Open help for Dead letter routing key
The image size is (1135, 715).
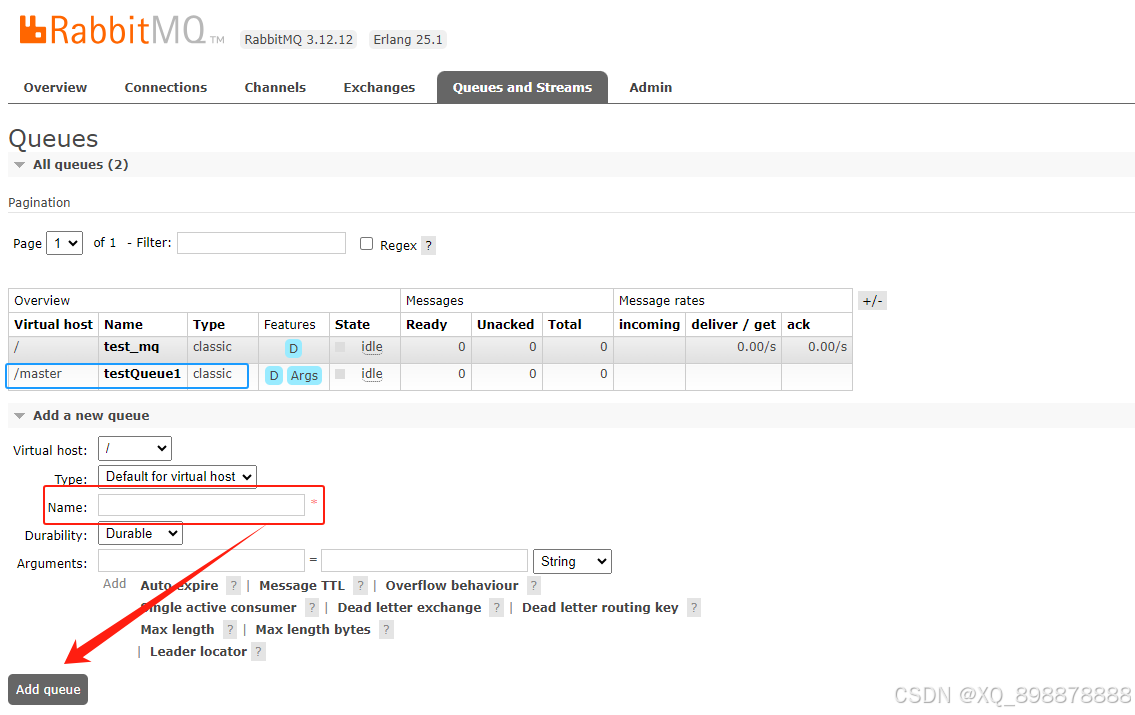pos(693,608)
